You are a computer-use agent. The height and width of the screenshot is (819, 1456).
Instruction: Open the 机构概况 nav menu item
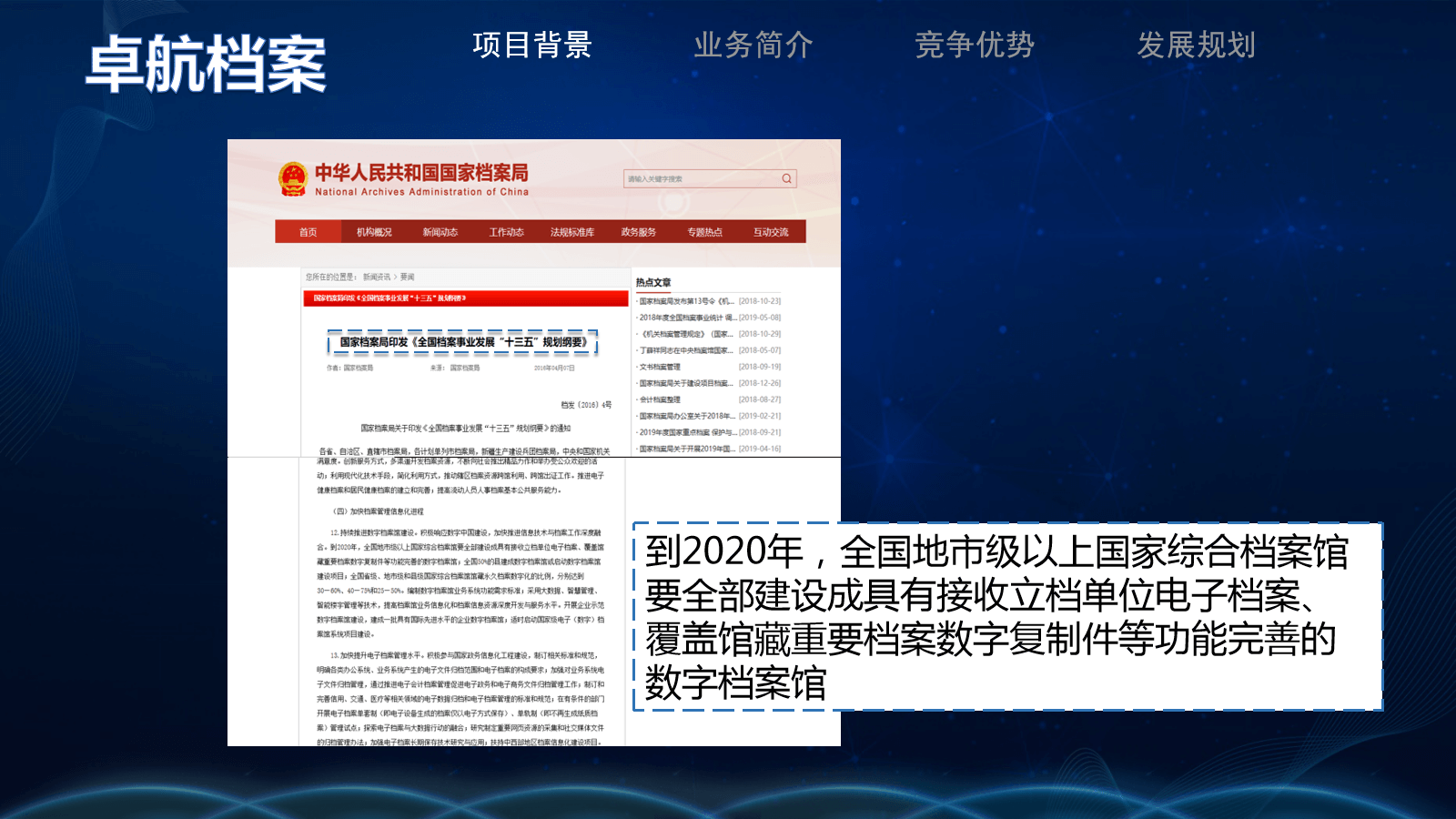374,232
